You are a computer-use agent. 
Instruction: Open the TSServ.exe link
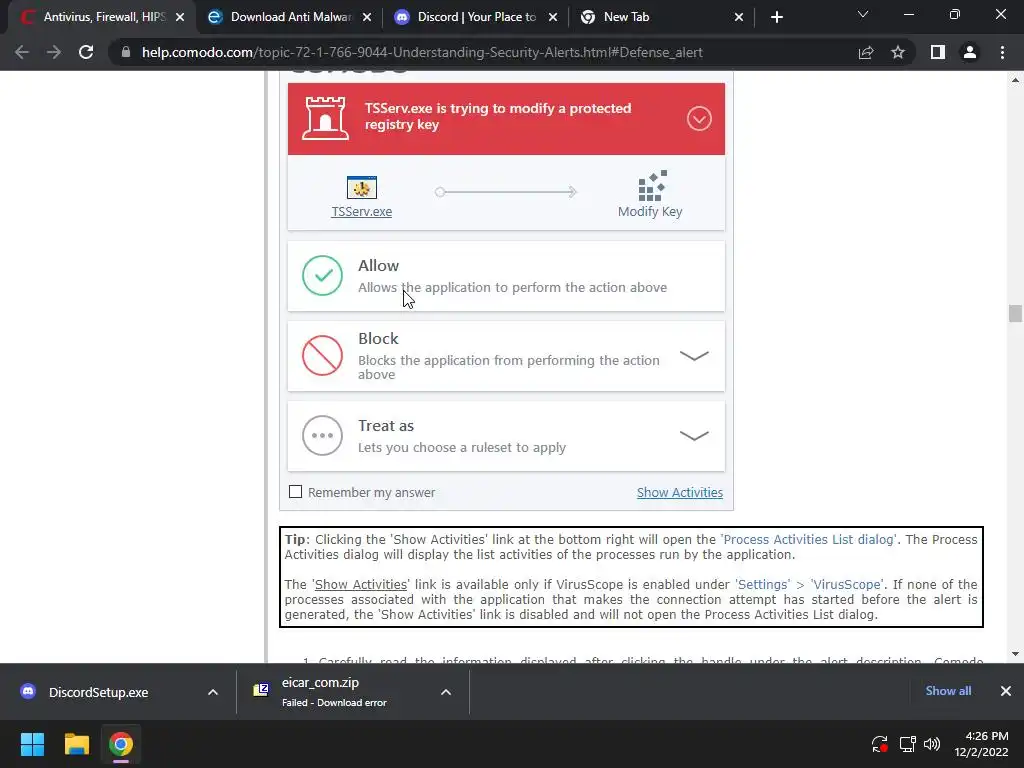point(362,212)
